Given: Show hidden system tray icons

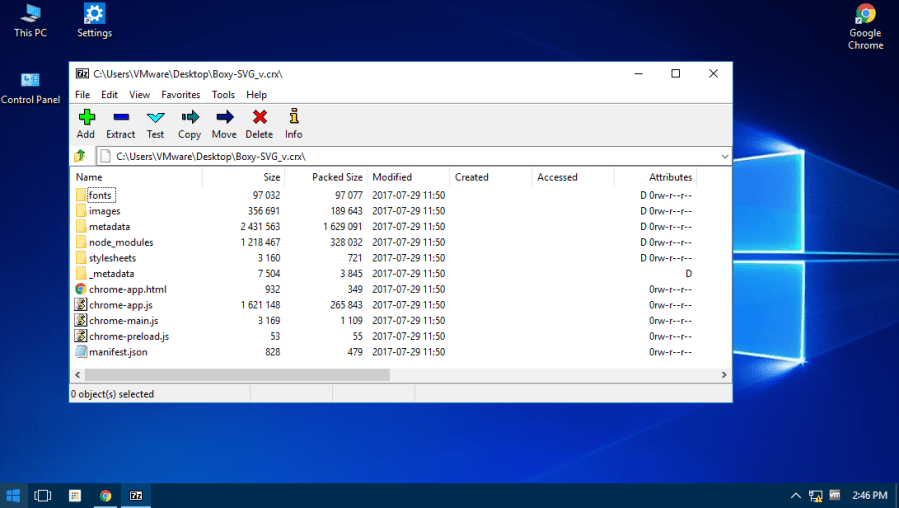Looking at the screenshot, I should (x=796, y=495).
